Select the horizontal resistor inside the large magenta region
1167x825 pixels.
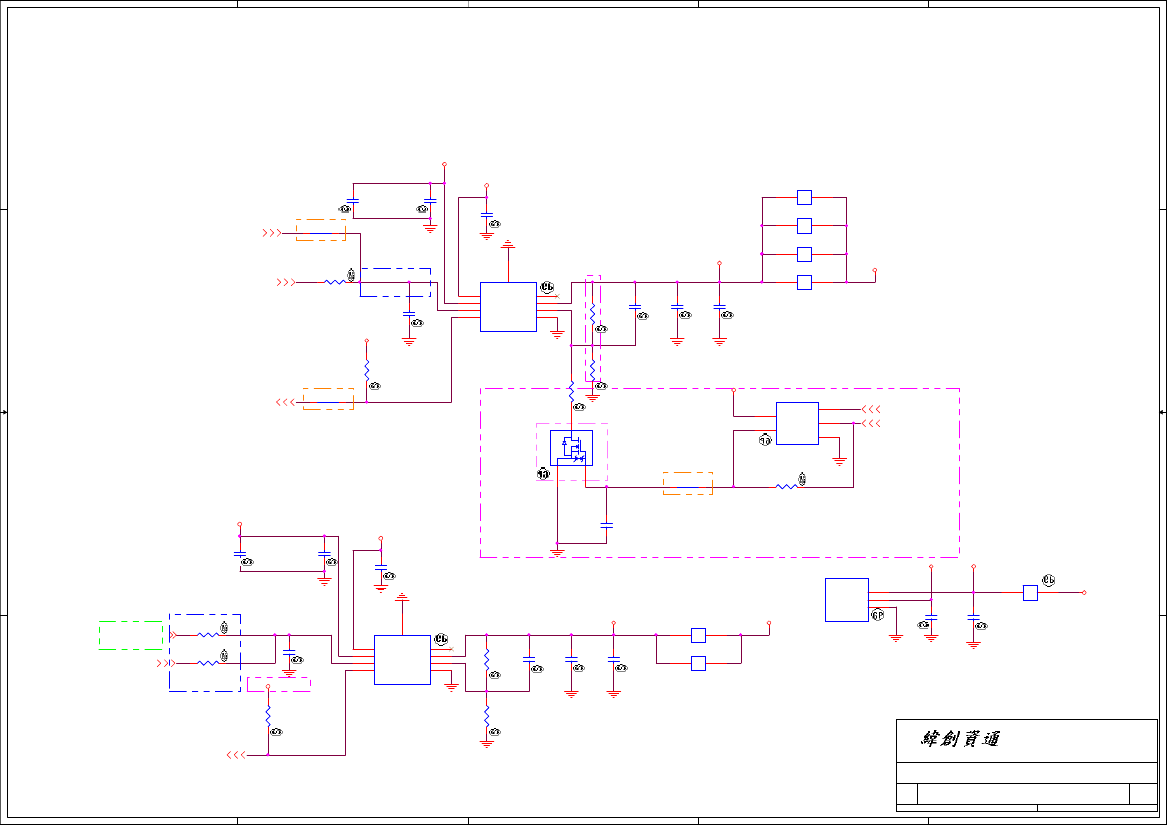point(787,487)
